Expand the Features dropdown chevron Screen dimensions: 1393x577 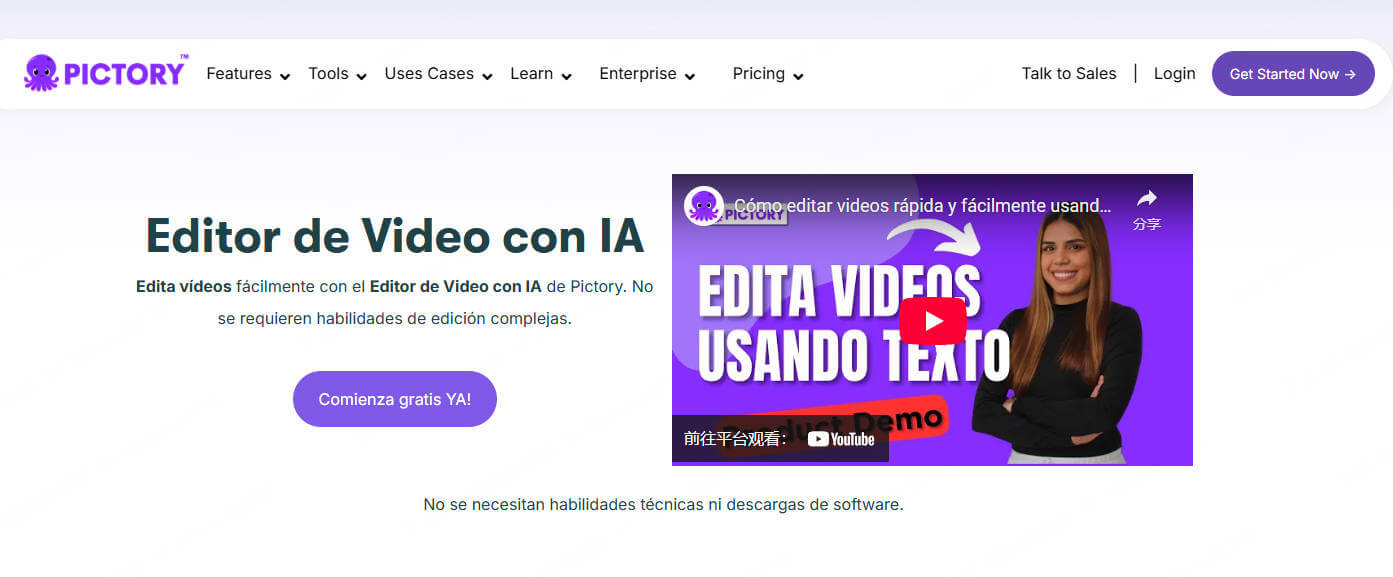click(285, 76)
